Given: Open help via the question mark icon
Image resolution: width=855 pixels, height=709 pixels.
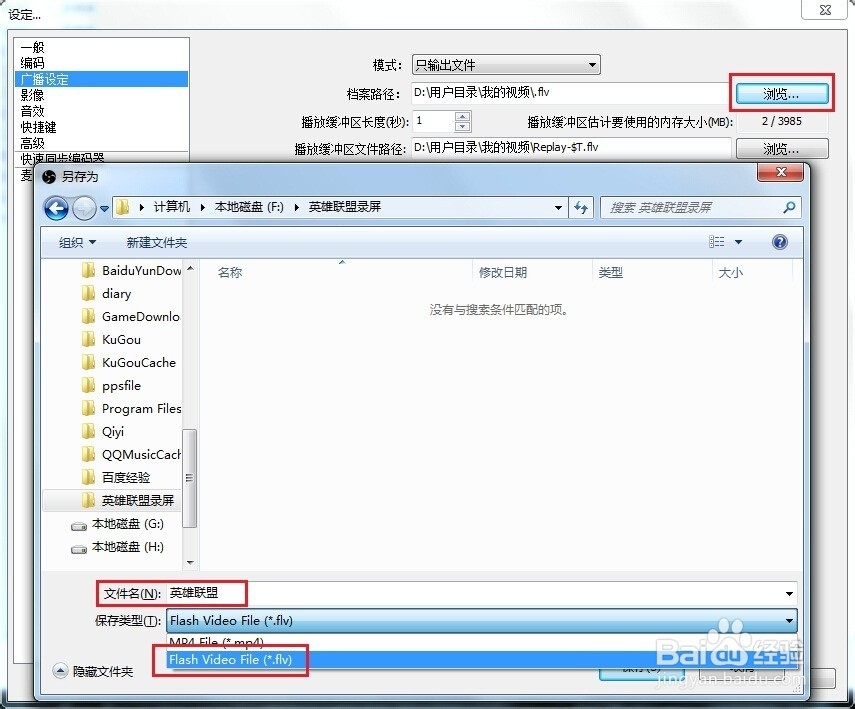Looking at the screenshot, I should [779, 241].
